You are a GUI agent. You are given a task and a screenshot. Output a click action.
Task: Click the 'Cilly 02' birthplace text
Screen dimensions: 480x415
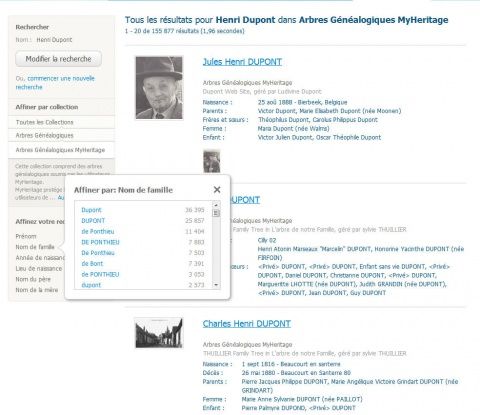tap(267, 240)
